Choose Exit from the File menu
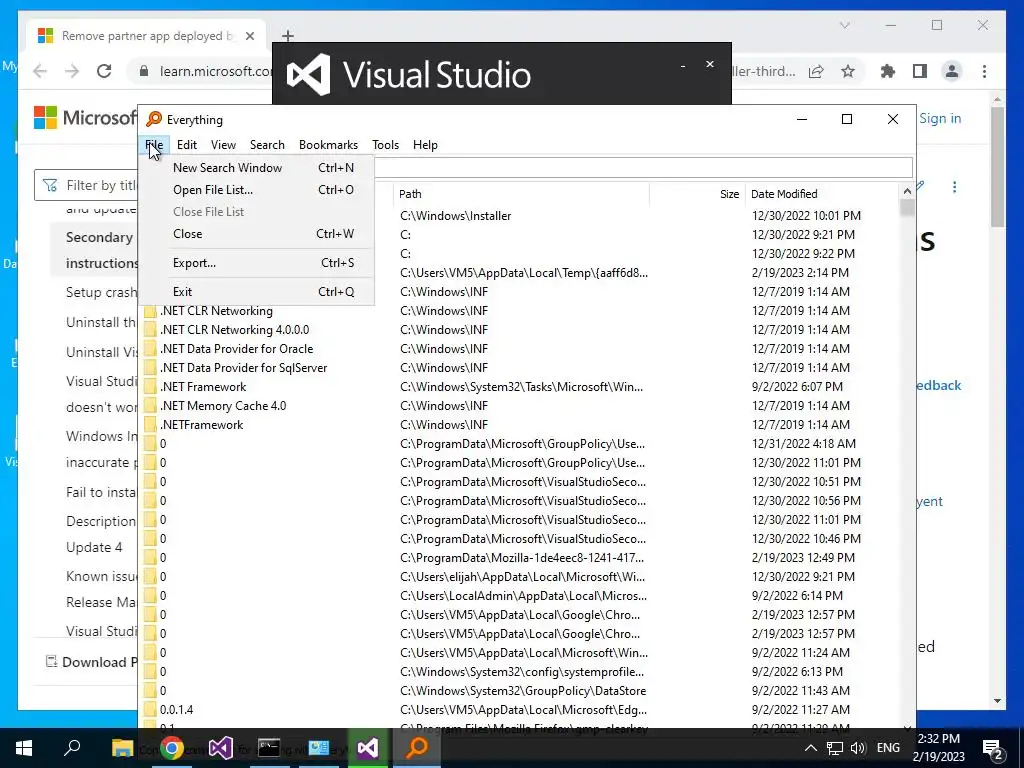The image size is (1024, 768). coord(257,292)
